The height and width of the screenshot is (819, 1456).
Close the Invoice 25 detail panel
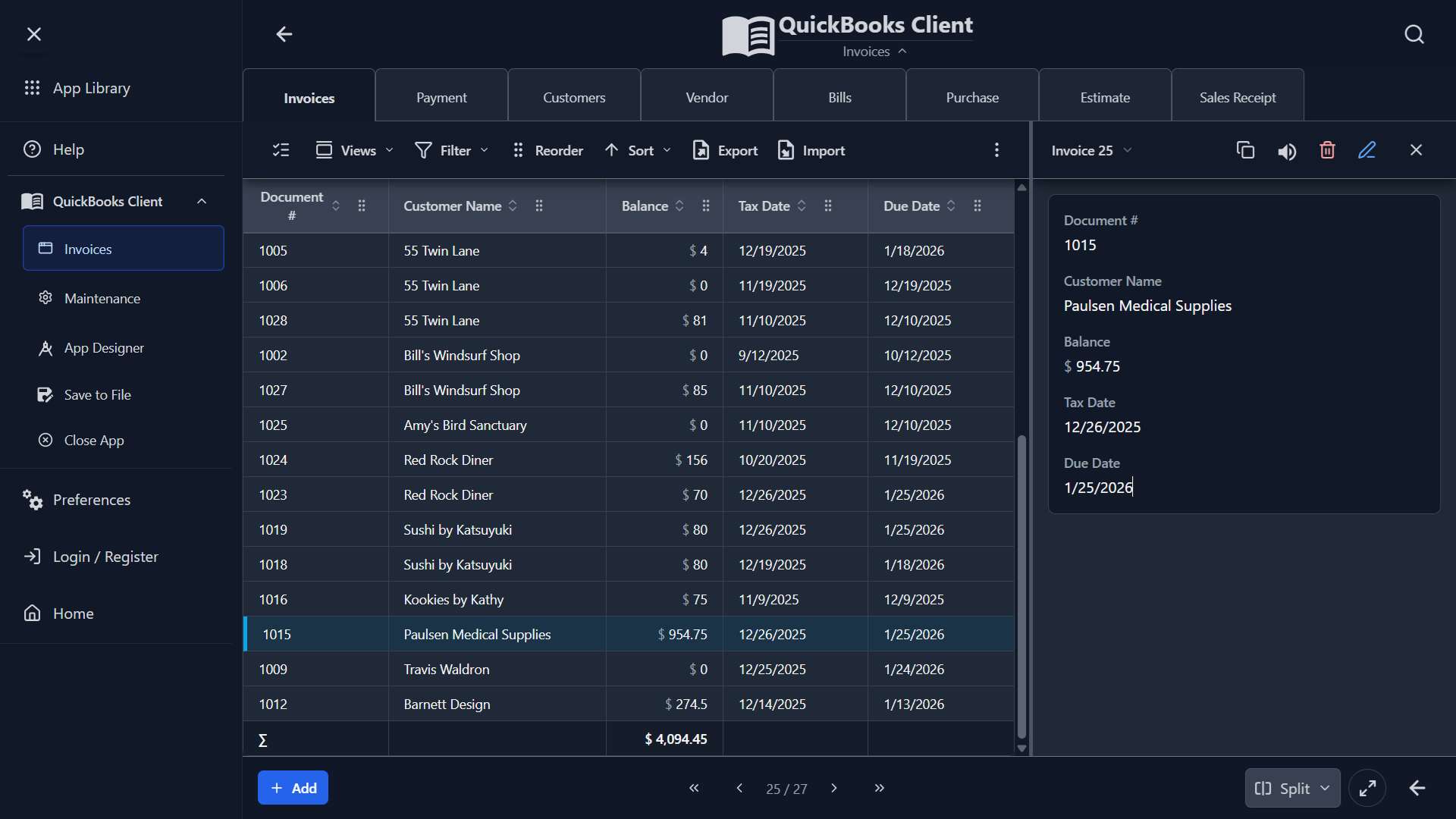pos(1416,150)
